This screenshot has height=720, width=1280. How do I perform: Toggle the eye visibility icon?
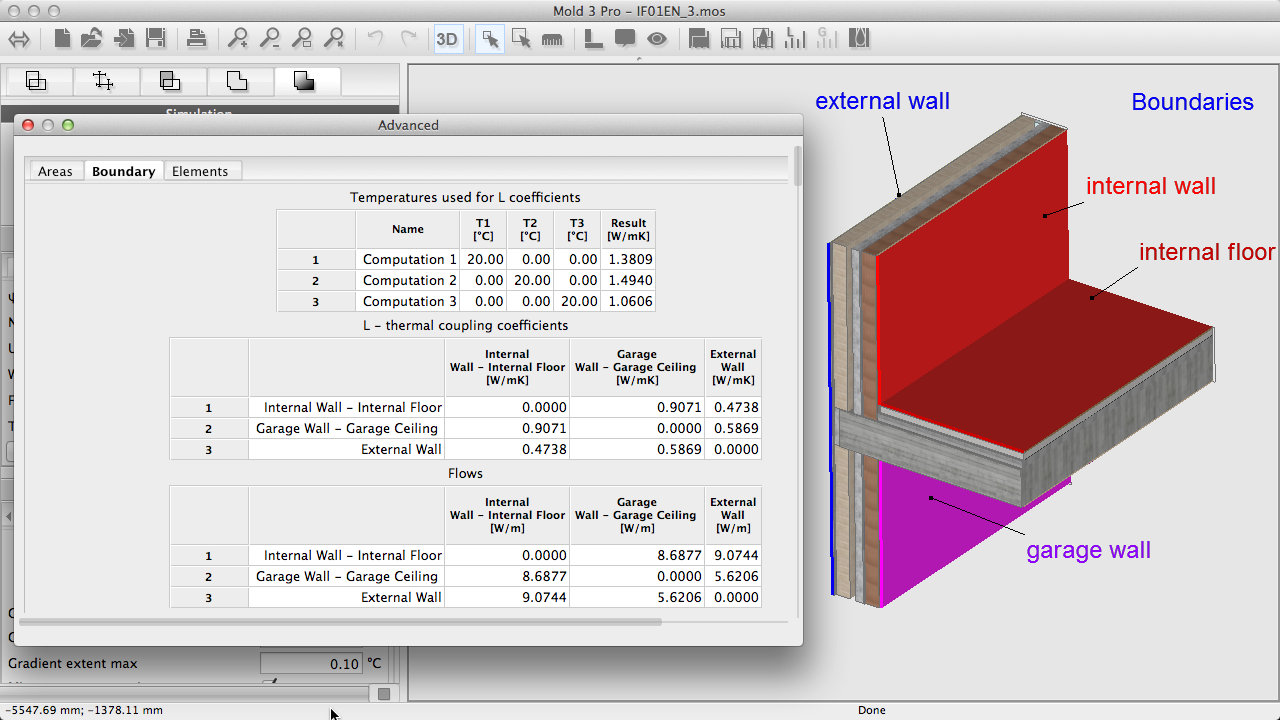coord(657,39)
